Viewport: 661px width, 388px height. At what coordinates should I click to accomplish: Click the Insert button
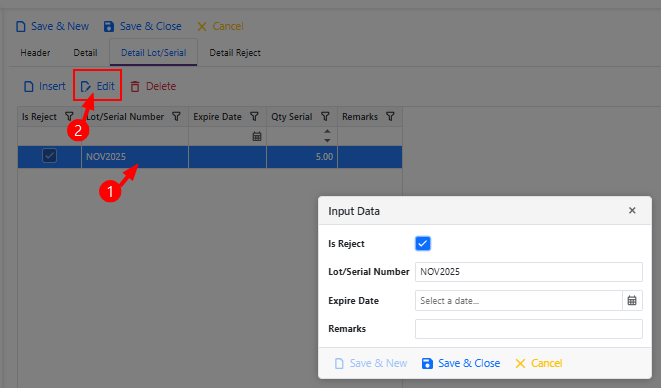45,86
